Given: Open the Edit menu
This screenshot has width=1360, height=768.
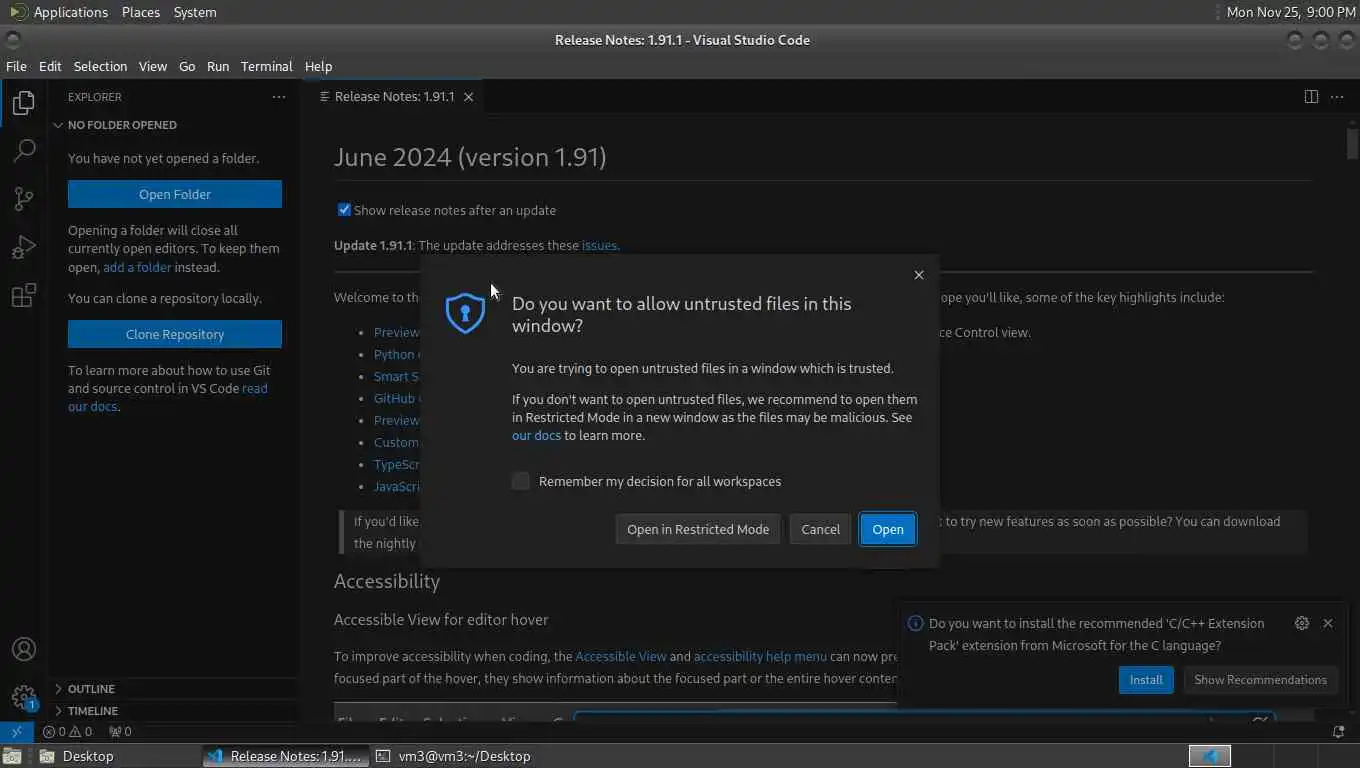Looking at the screenshot, I should tap(50, 66).
